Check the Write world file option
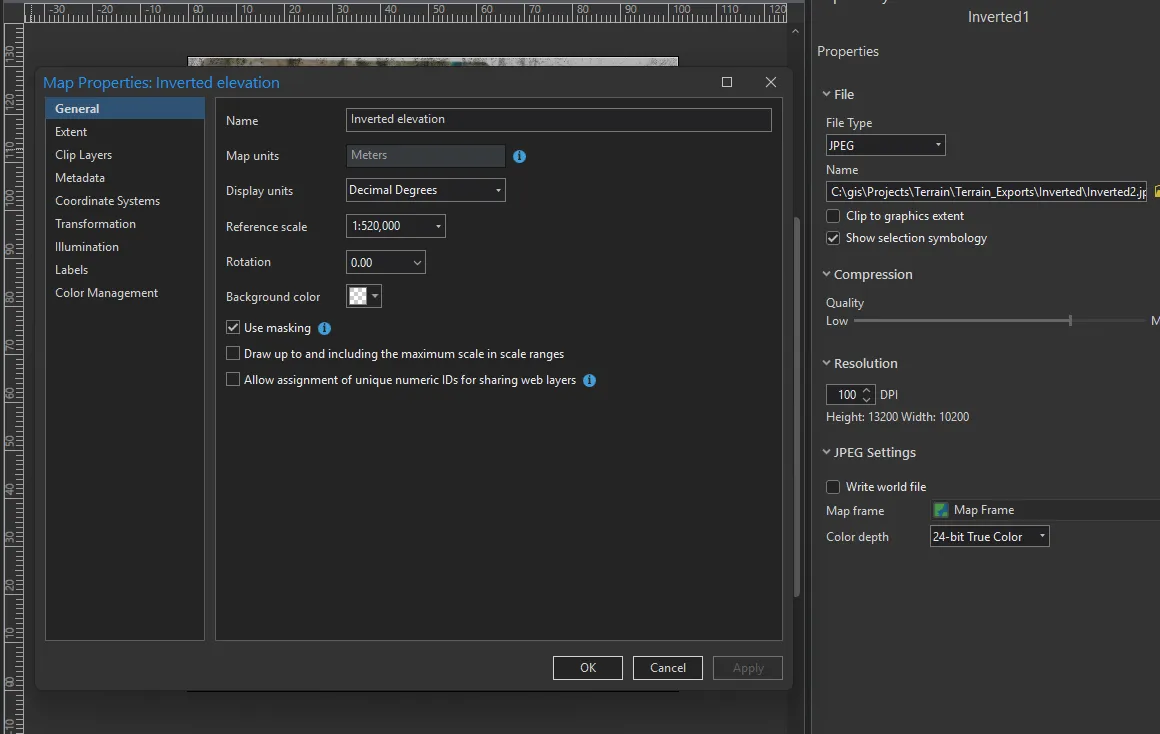 click(x=833, y=487)
